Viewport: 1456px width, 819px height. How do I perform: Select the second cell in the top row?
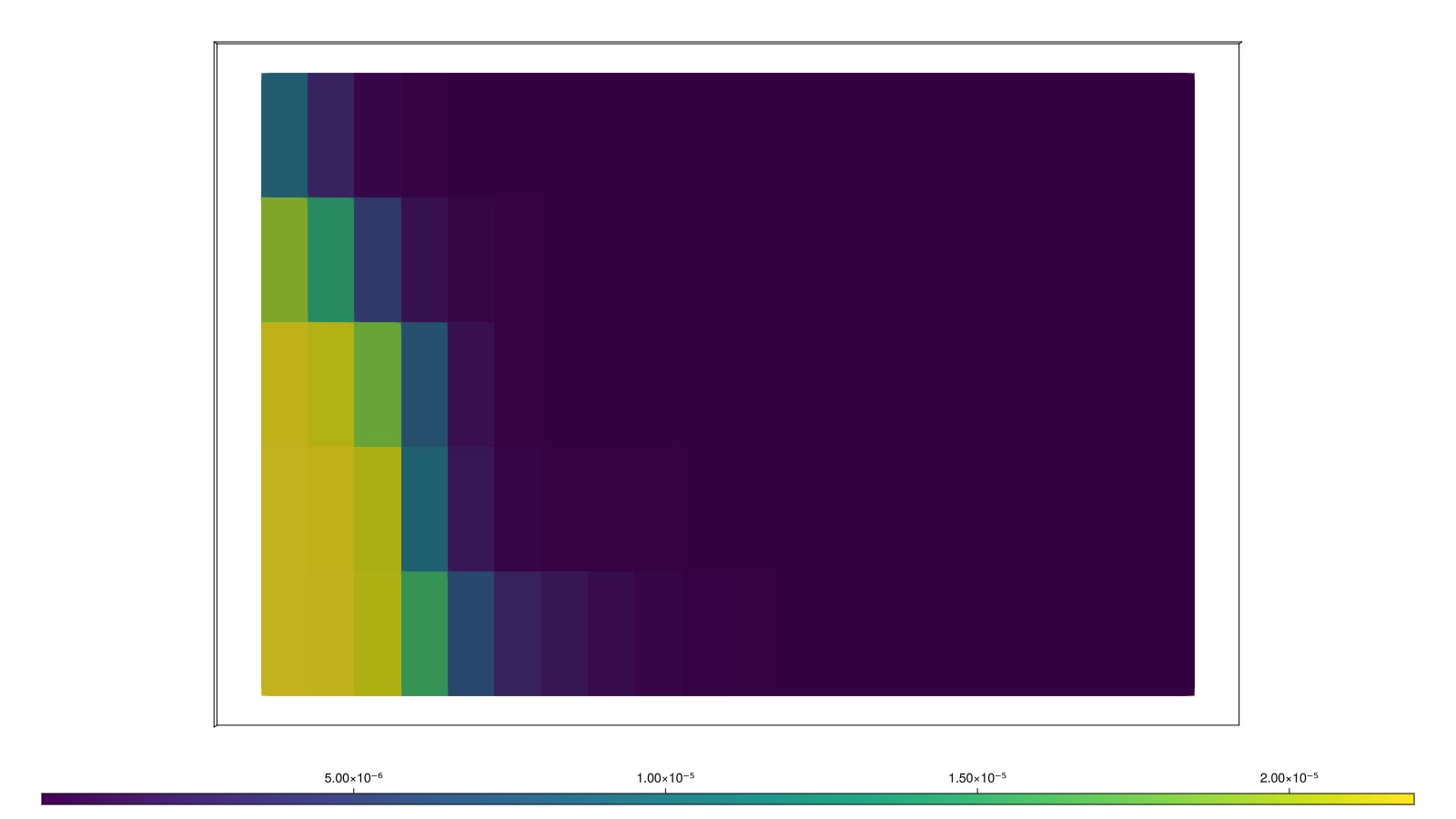(x=330, y=135)
